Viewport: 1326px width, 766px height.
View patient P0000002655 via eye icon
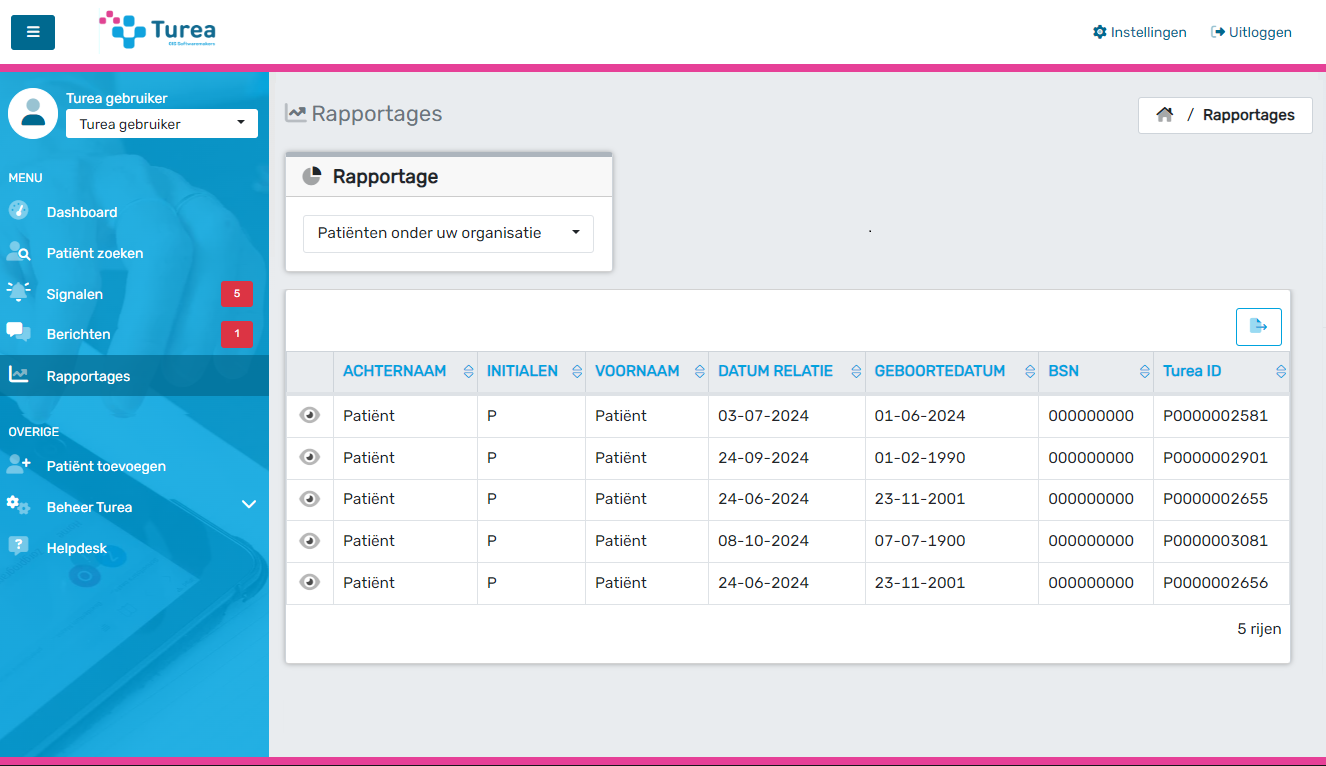click(x=310, y=498)
